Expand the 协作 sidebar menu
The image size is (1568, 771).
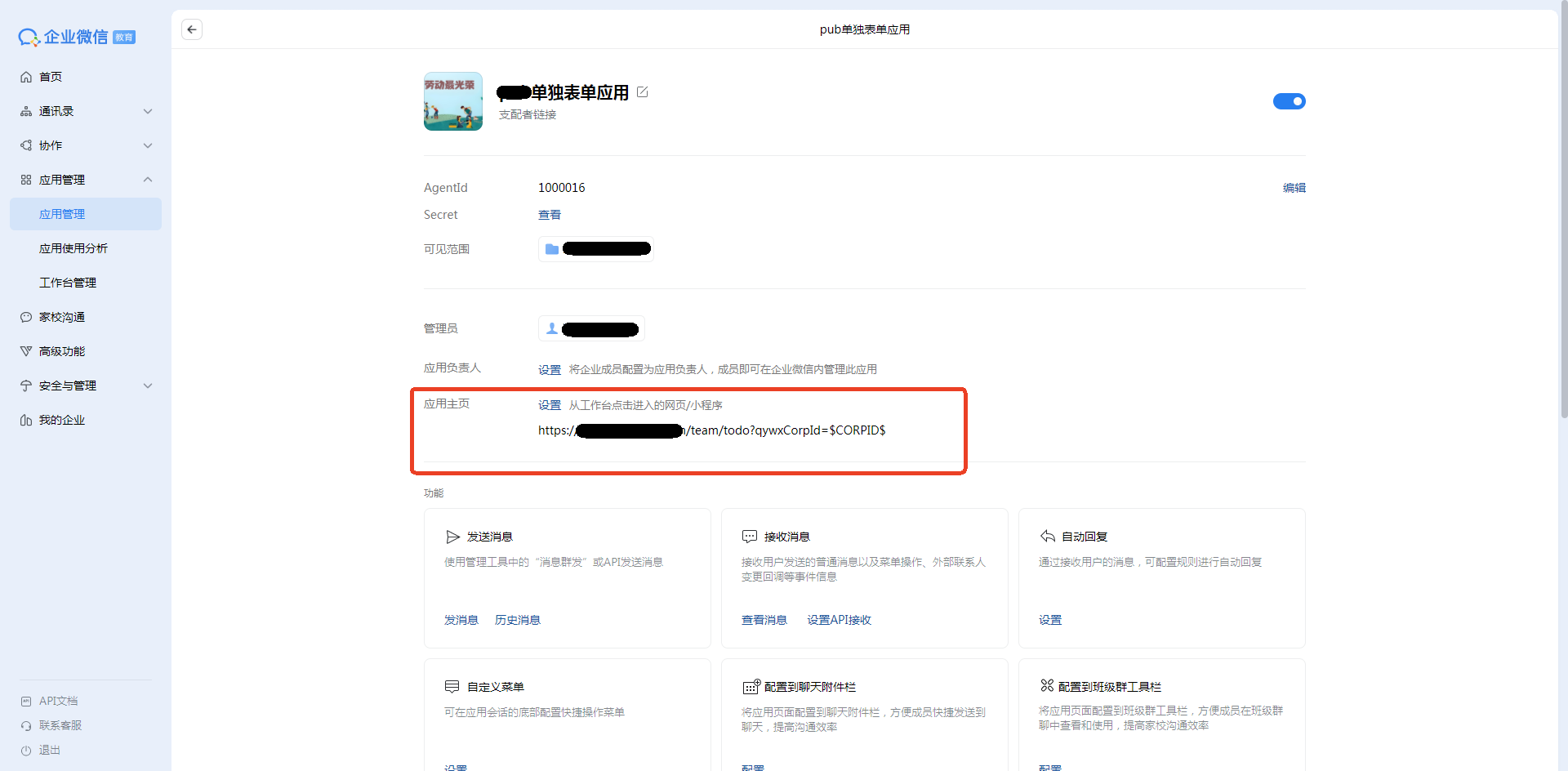point(148,145)
